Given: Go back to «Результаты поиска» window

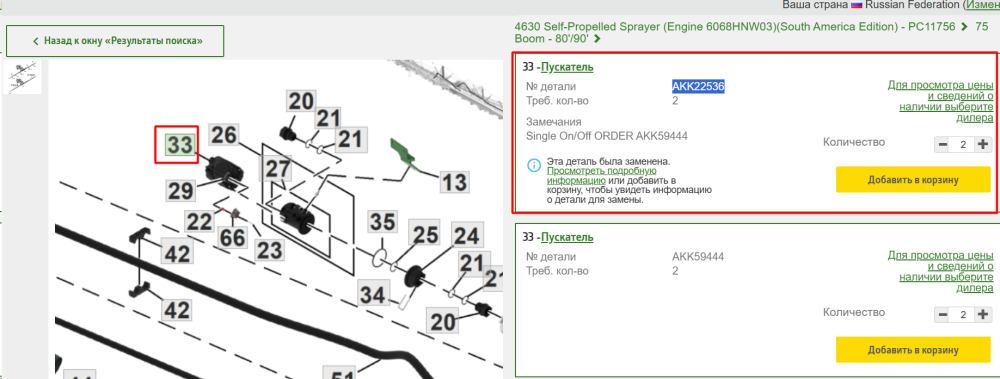Looking at the screenshot, I should tap(115, 41).
